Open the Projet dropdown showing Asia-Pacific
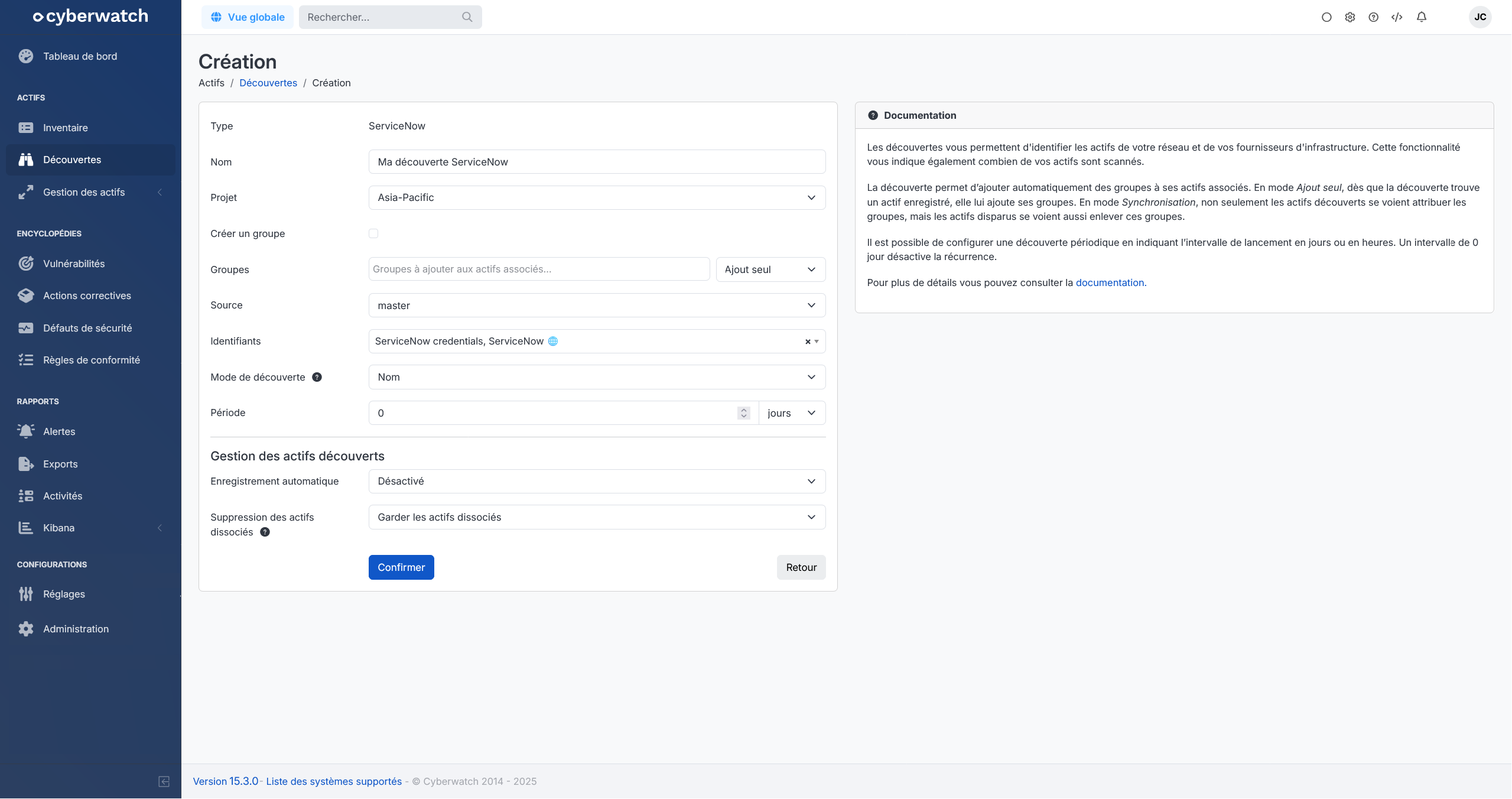The height and width of the screenshot is (799, 1512). (597, 197)
